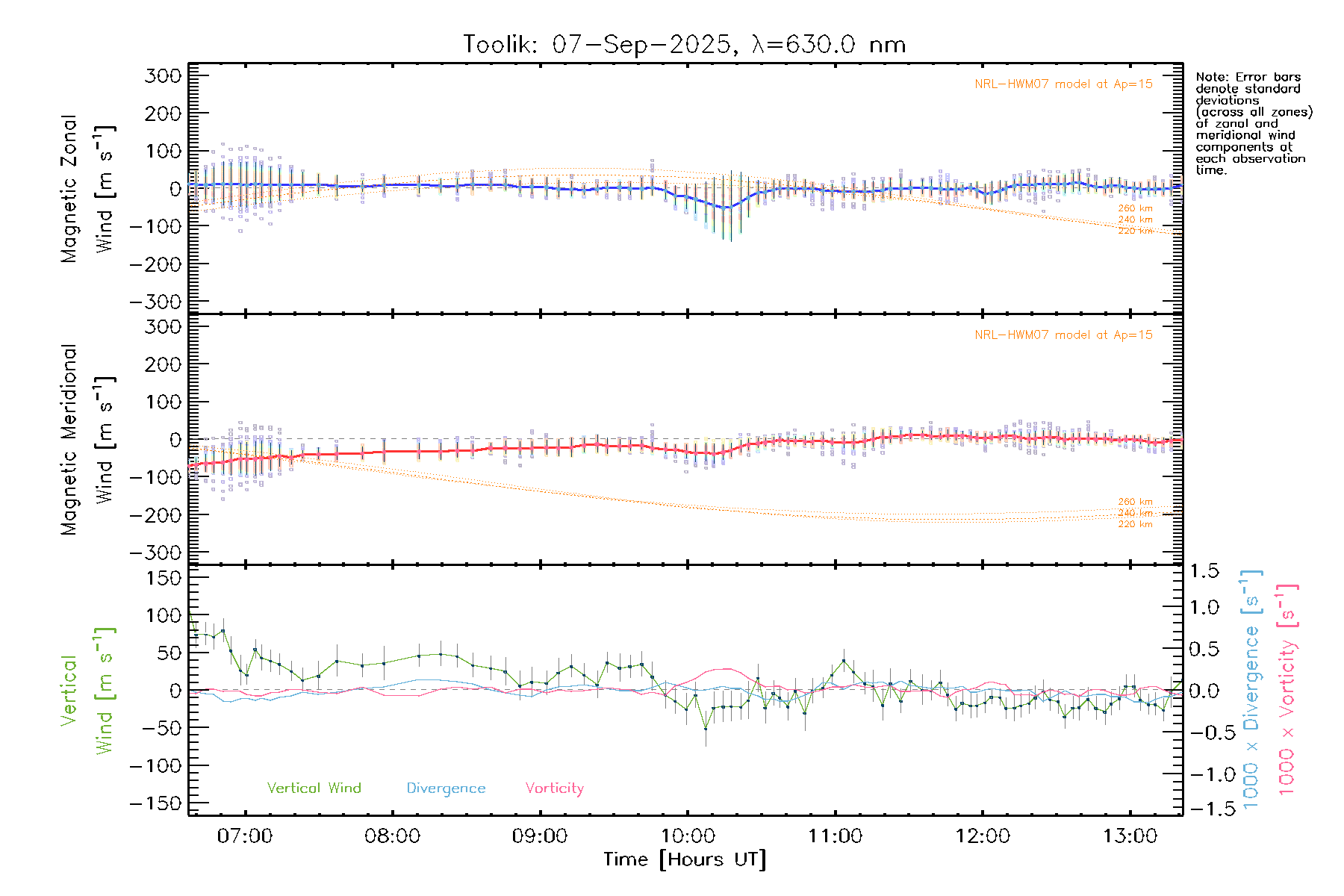Screen dimensions: 1344x896
Task: Click the error bars note text
Action: (1253, 123)
